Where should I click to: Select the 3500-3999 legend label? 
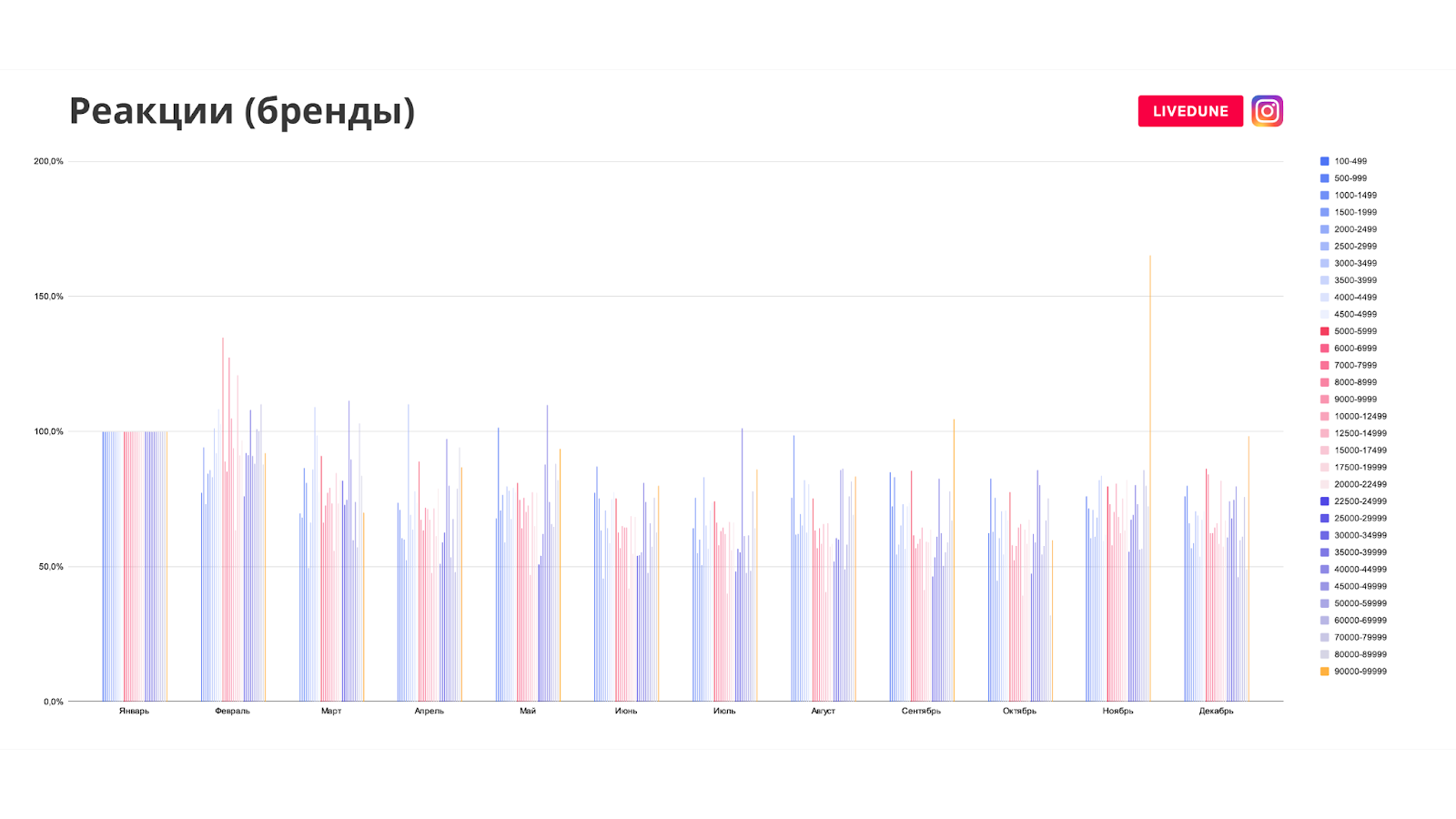coord(1355,280)
